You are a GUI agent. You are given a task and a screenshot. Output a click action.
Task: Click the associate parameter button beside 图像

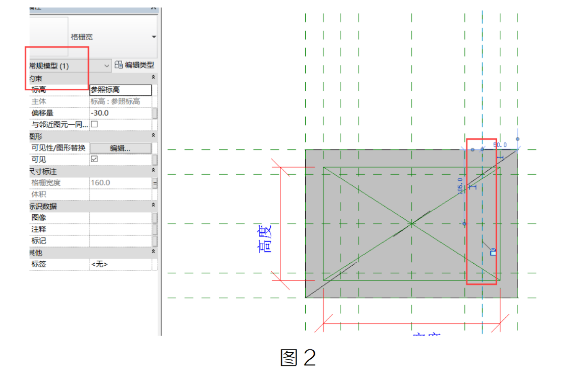pos(155,217)
